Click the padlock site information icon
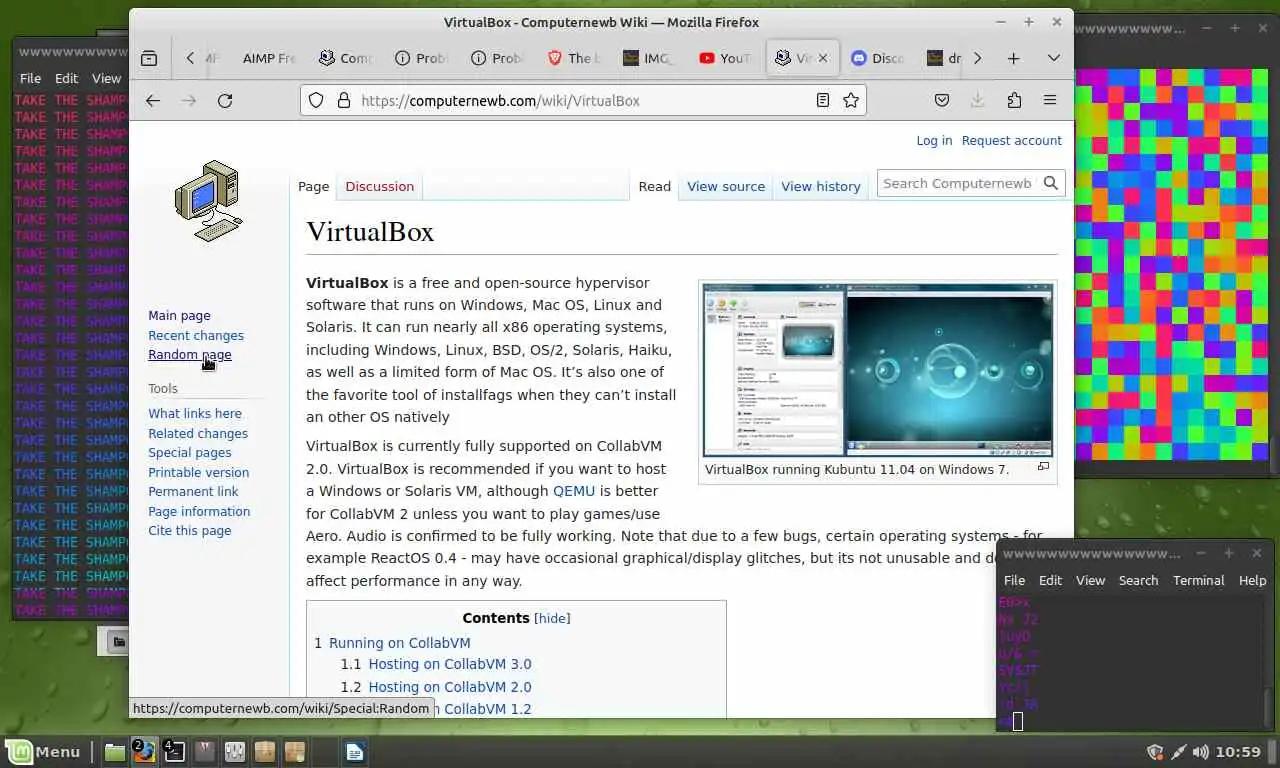The width and height of the screenshot is (1280, 768). [343, 100]
